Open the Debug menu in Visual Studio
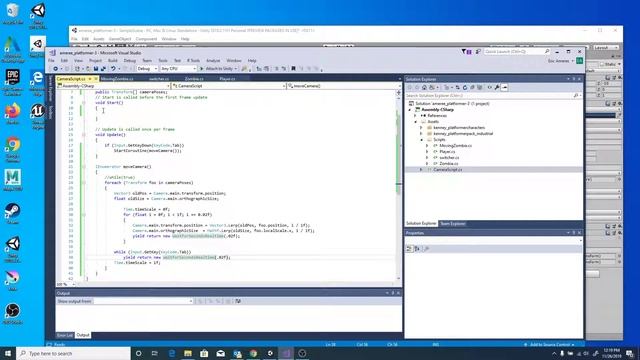 [129, 60]
